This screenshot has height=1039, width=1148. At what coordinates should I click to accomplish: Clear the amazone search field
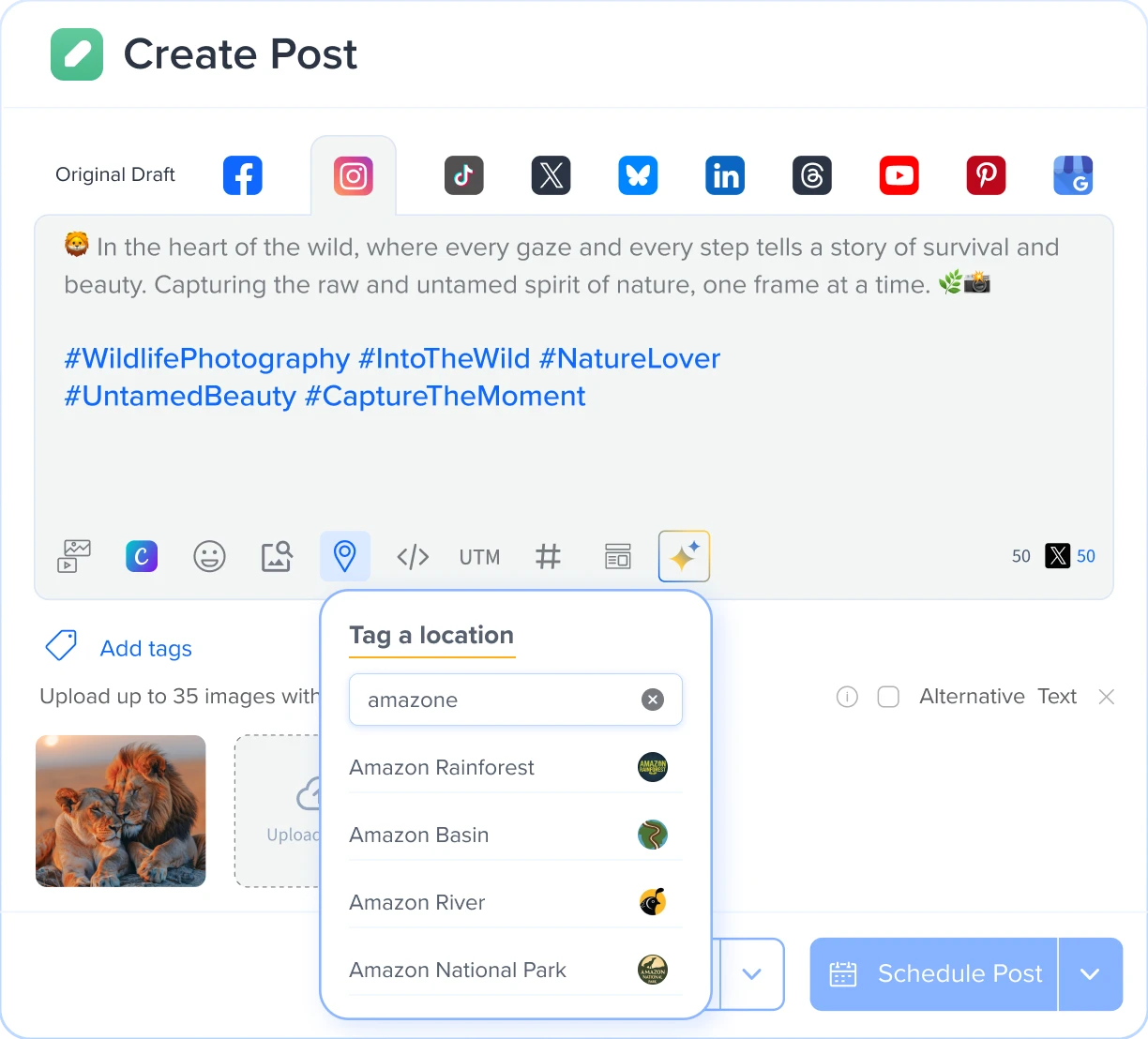653,699
